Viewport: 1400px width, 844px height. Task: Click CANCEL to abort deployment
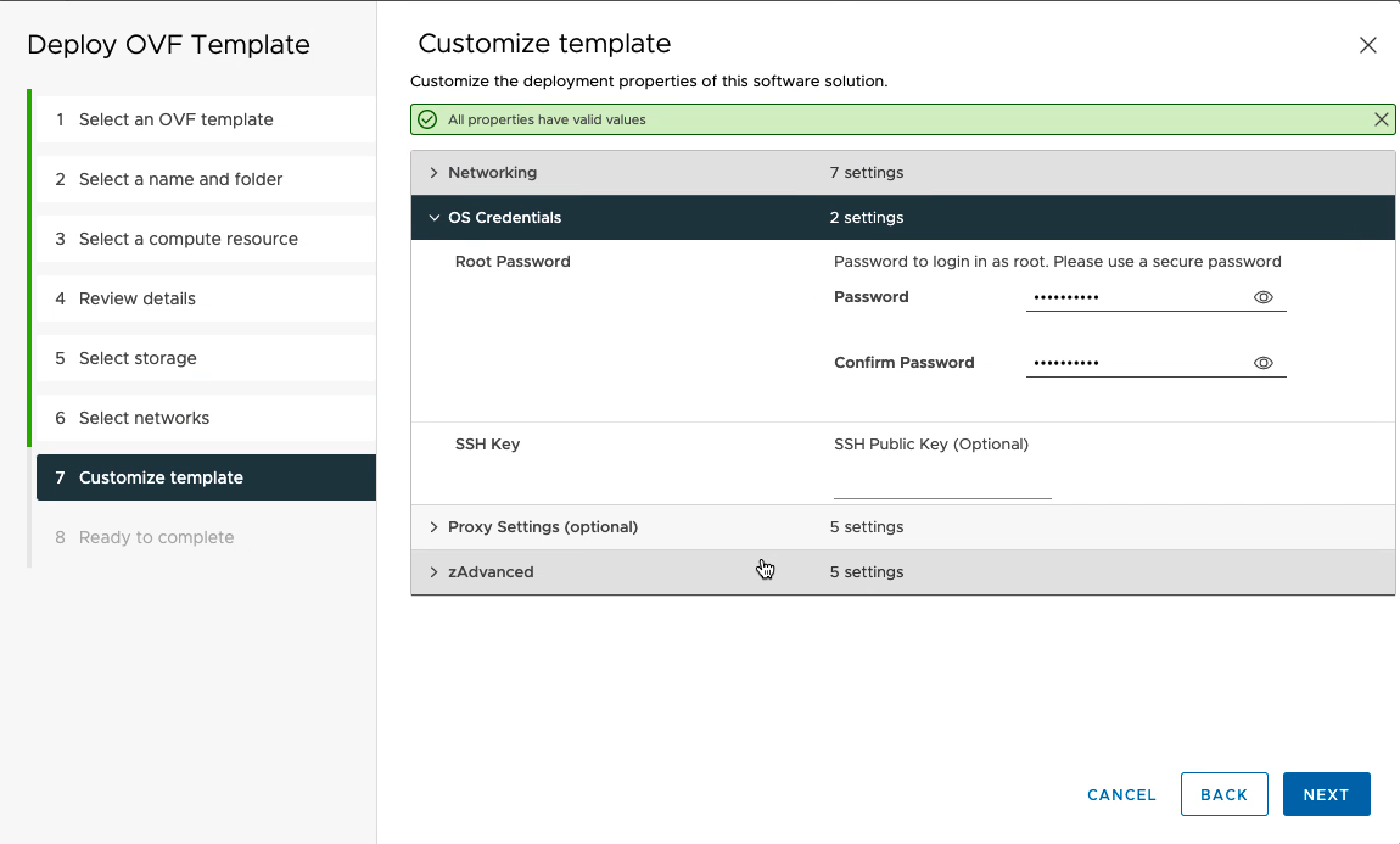[1121, 794]
